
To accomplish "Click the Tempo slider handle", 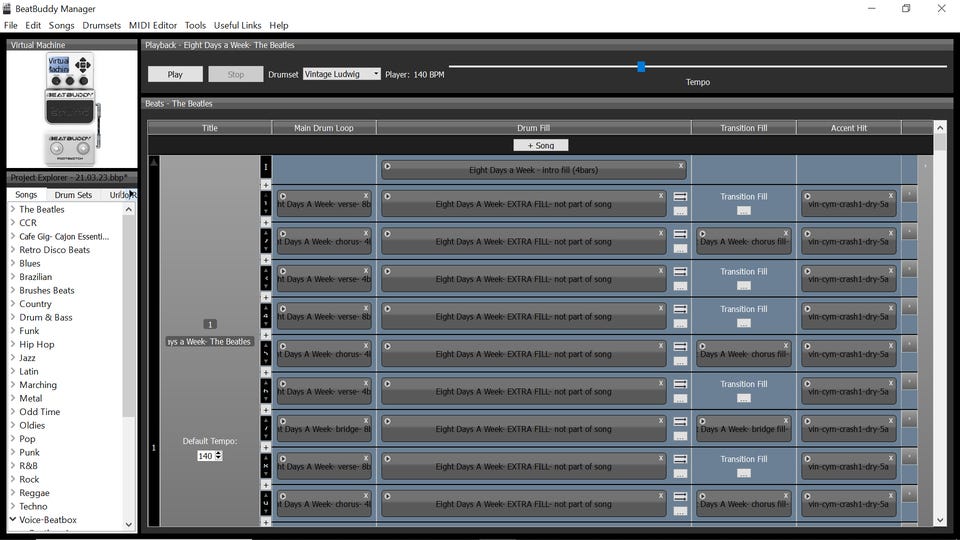I will coord(641,66).
